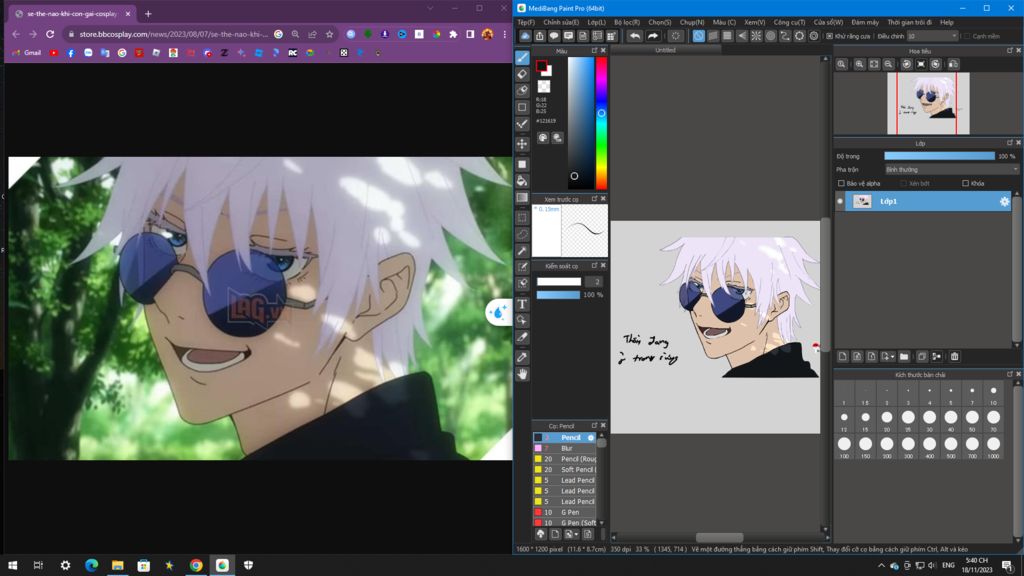1024x576 pixels.
Task: Open the Điều chỉnh correction dropdown
Action: 932,36
